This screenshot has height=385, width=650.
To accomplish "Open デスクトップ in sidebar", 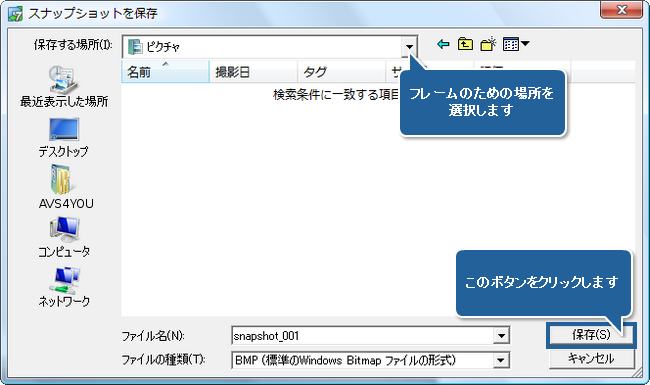I will pyautogui.click(x=63, y=138).
